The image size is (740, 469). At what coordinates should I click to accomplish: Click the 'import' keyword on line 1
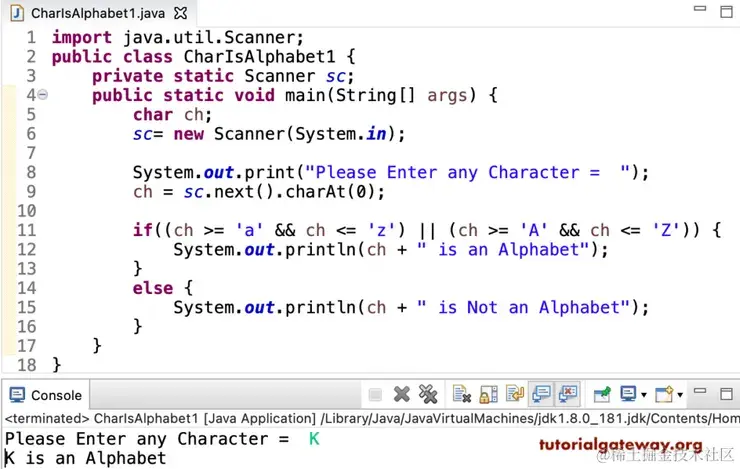click(82, 37)
